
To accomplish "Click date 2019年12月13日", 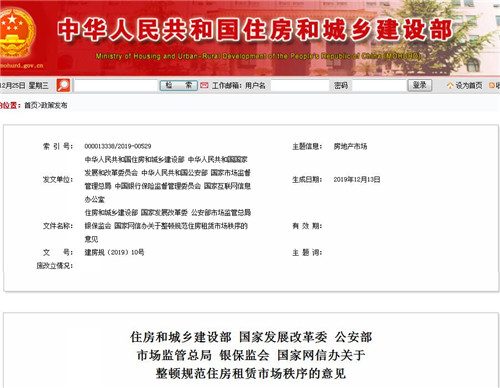I will 357,179.
